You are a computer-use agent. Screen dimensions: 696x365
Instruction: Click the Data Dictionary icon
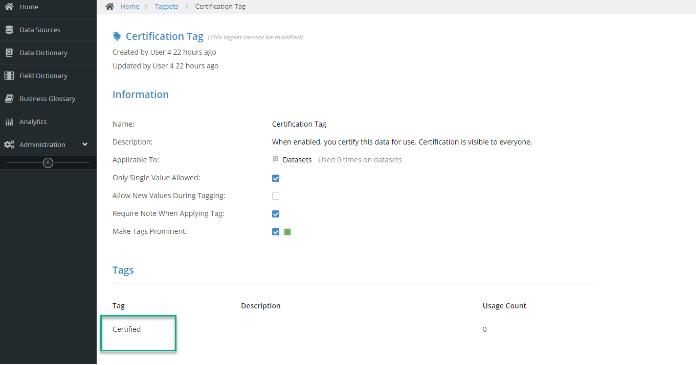9,52
